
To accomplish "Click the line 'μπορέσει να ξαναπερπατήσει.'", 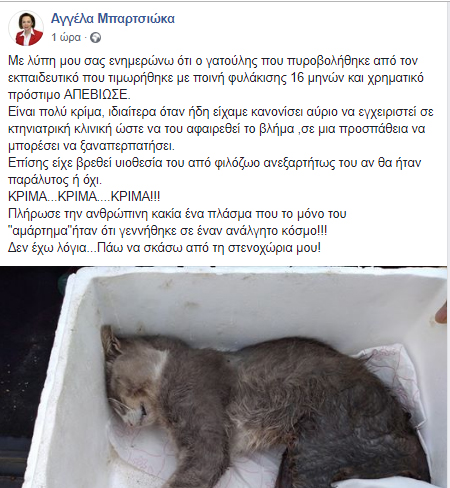I will click(x=91, y=146).
